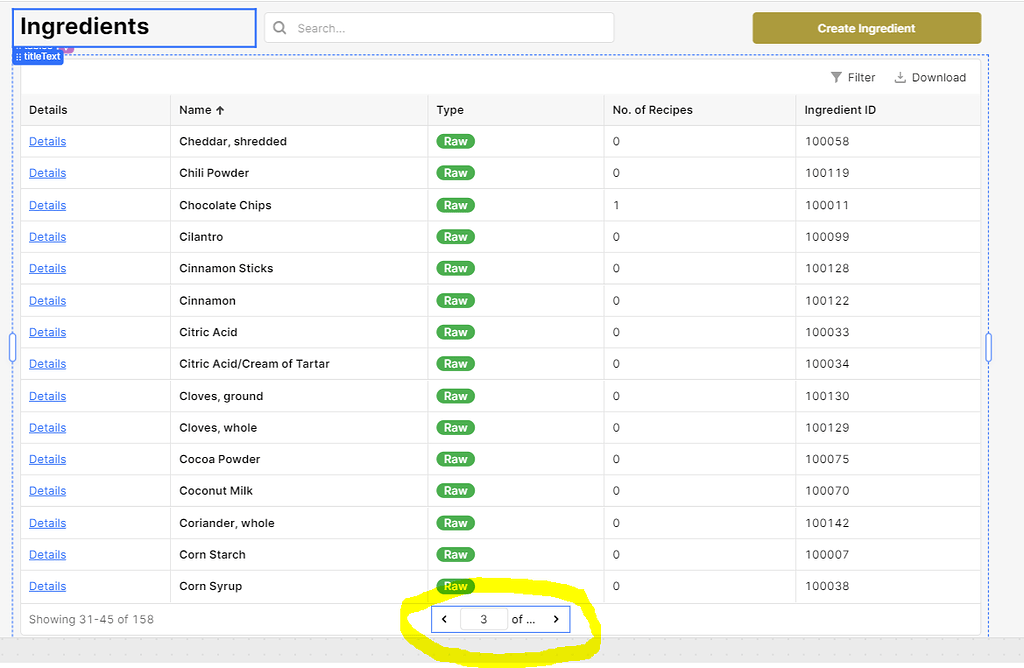Open Details for Corn Starch

[47, 554]
